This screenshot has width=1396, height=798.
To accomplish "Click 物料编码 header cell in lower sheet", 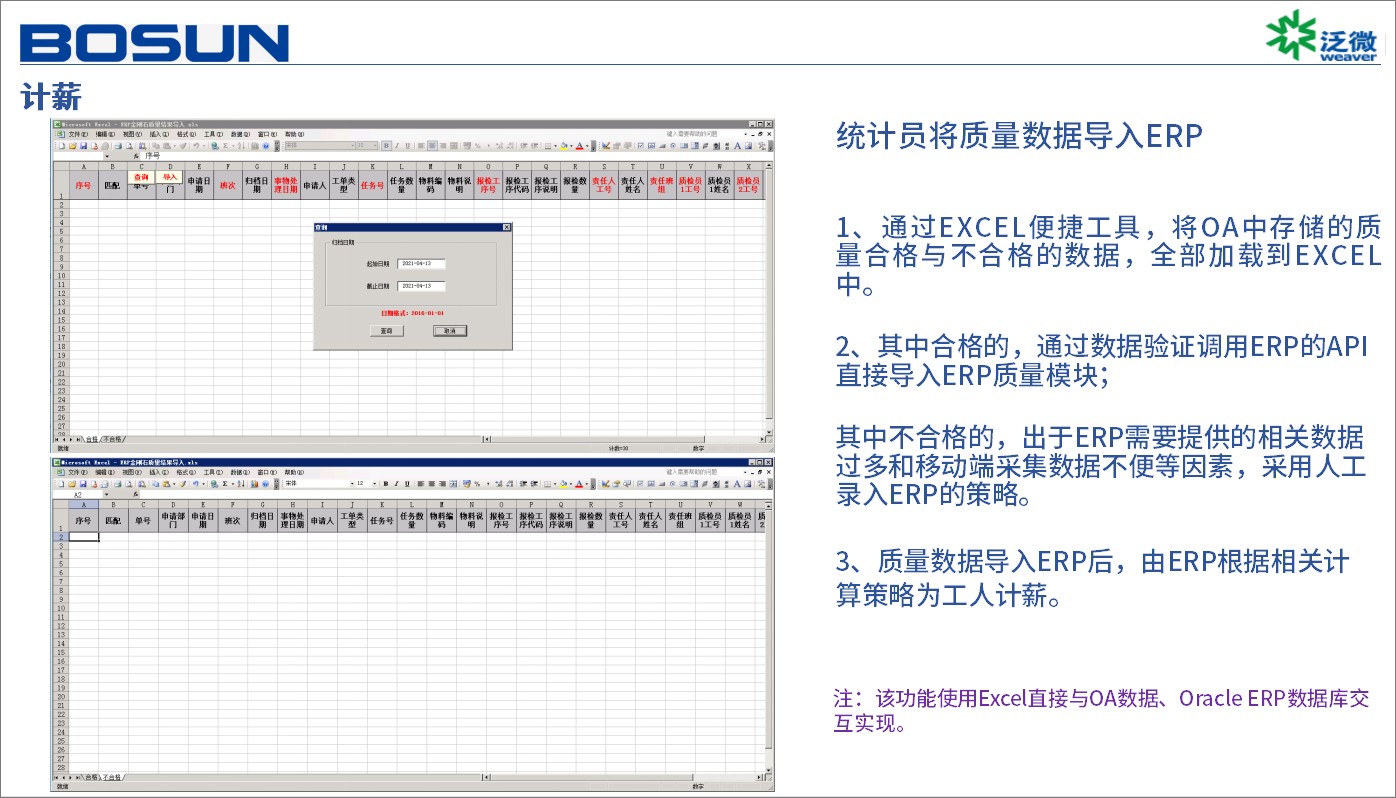I will [x=441, y=520].
